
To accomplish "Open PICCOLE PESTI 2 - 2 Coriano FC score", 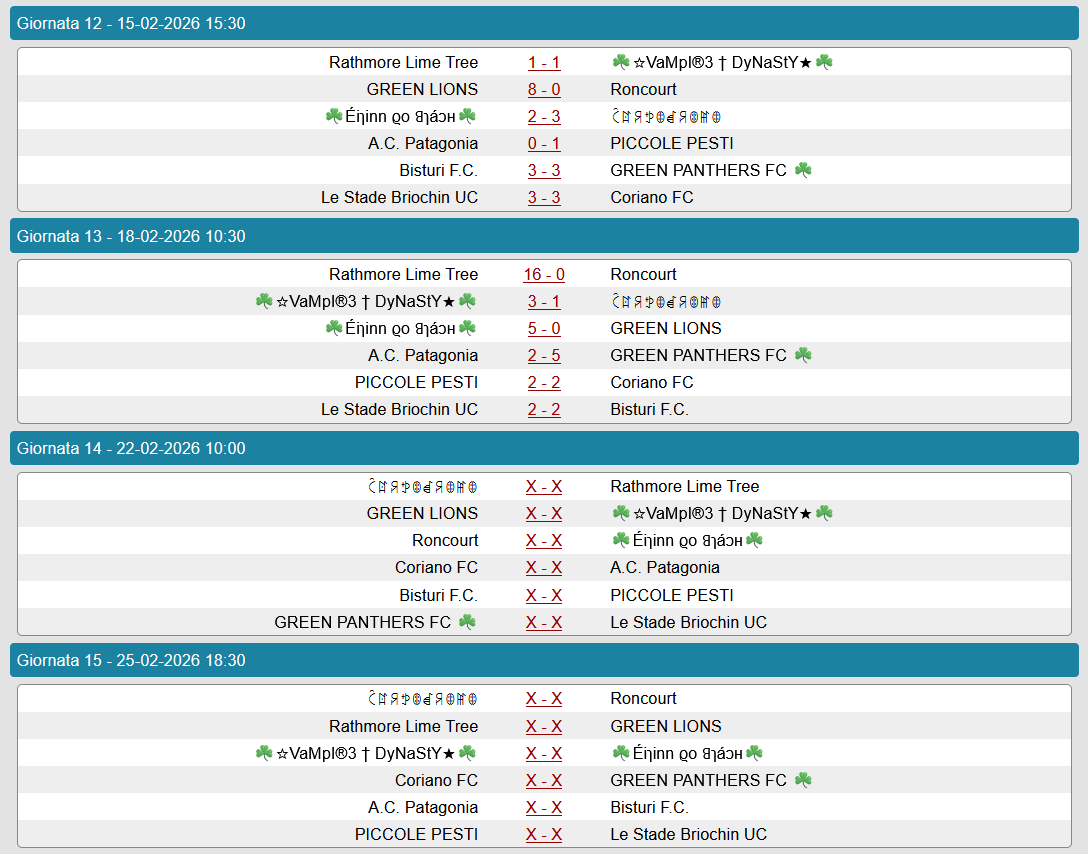I will [x=544, y=382].
